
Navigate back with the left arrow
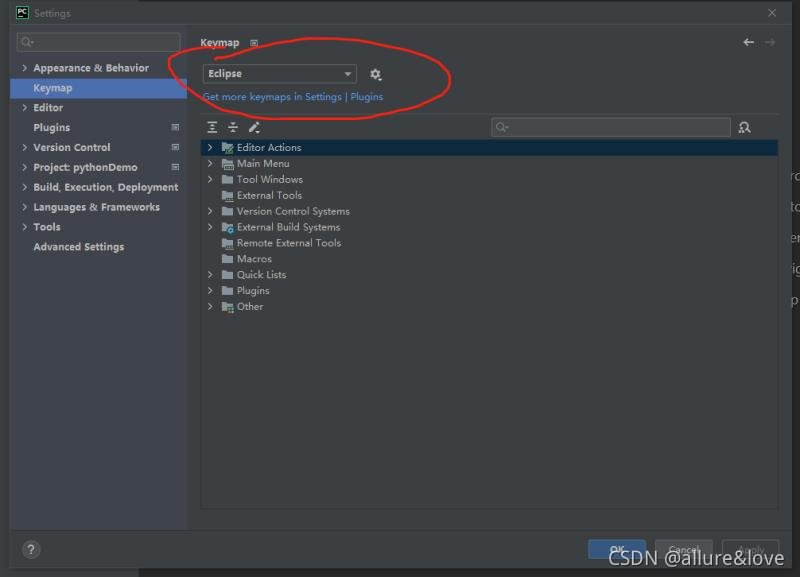748,42
